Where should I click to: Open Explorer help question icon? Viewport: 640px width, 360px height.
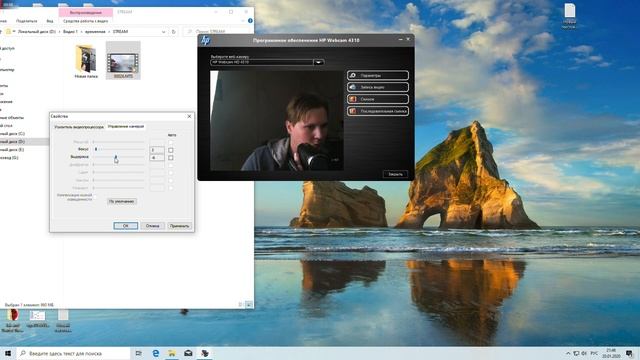[250, 20]
